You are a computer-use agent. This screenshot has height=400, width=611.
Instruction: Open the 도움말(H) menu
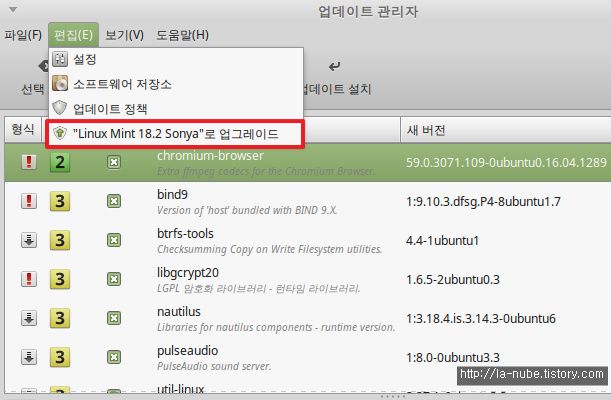click(x=182, y=35)
